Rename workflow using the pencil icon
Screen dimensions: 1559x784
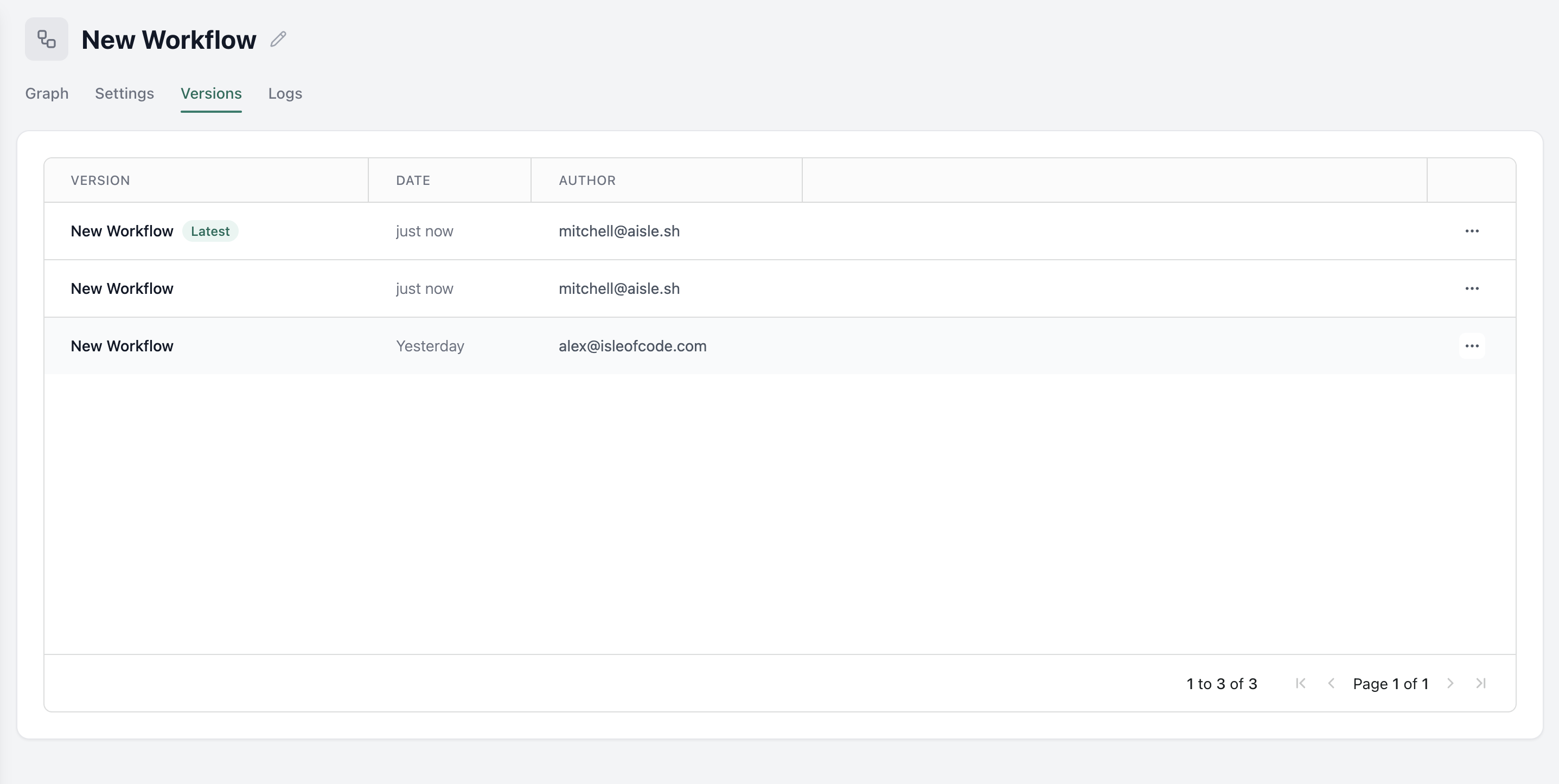point(278,38)
